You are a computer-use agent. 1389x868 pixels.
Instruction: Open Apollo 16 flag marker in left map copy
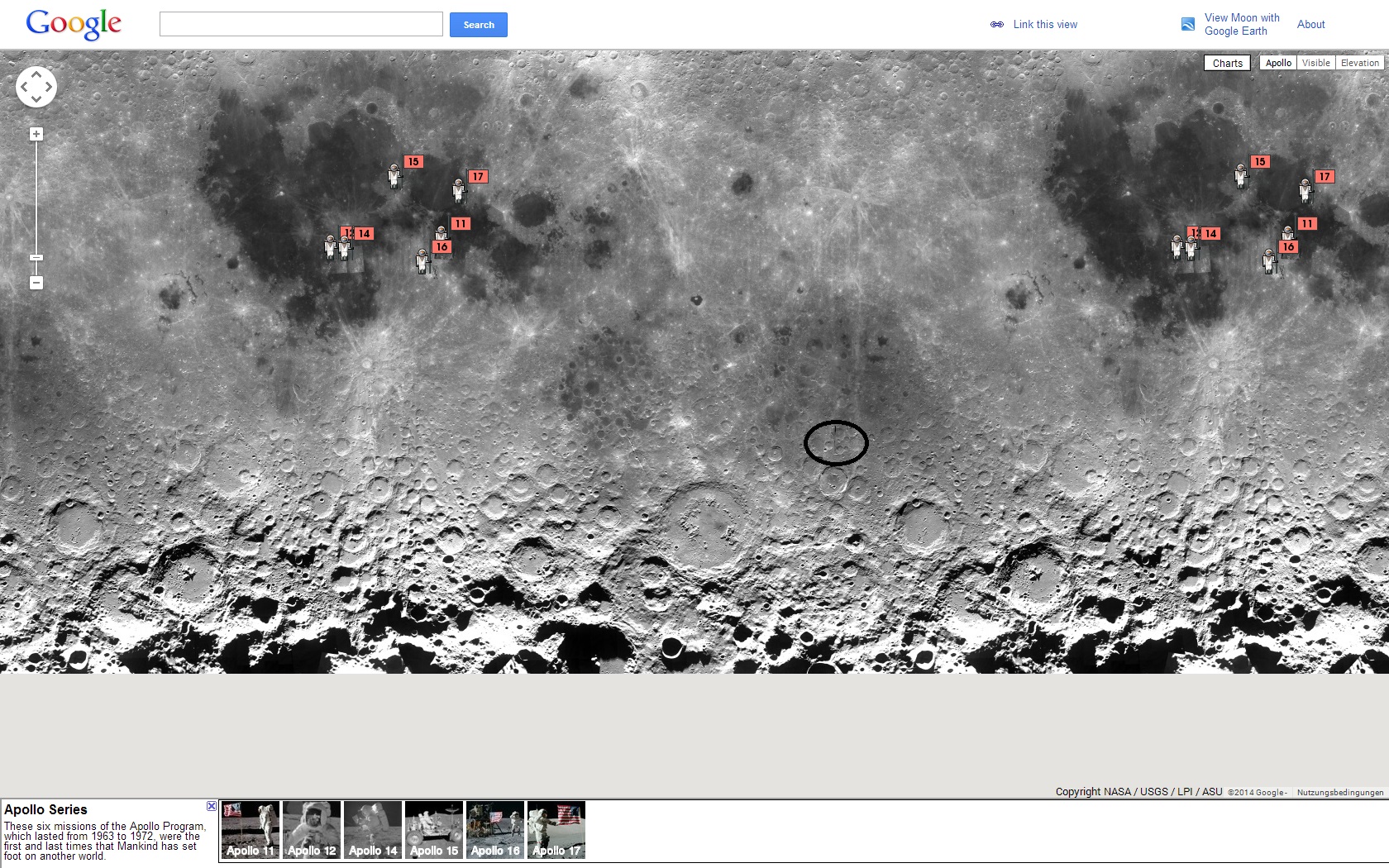point(442,247)
